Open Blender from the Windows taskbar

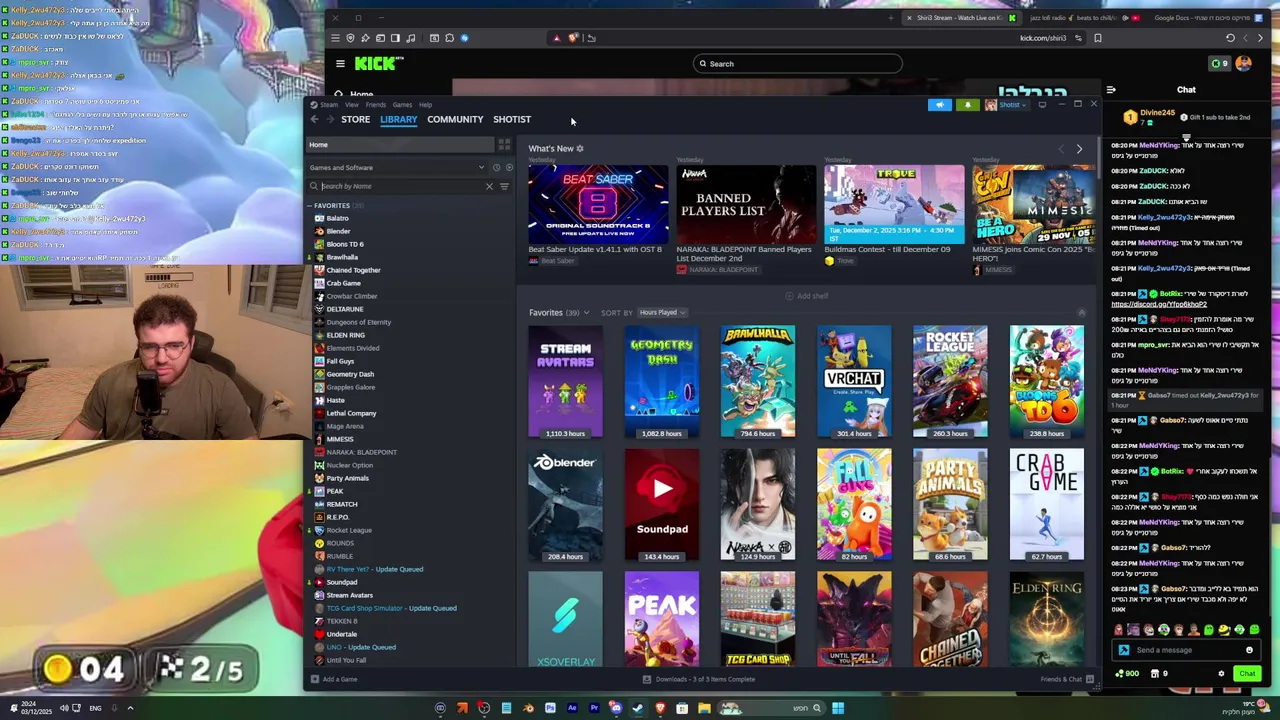(528, 709)
